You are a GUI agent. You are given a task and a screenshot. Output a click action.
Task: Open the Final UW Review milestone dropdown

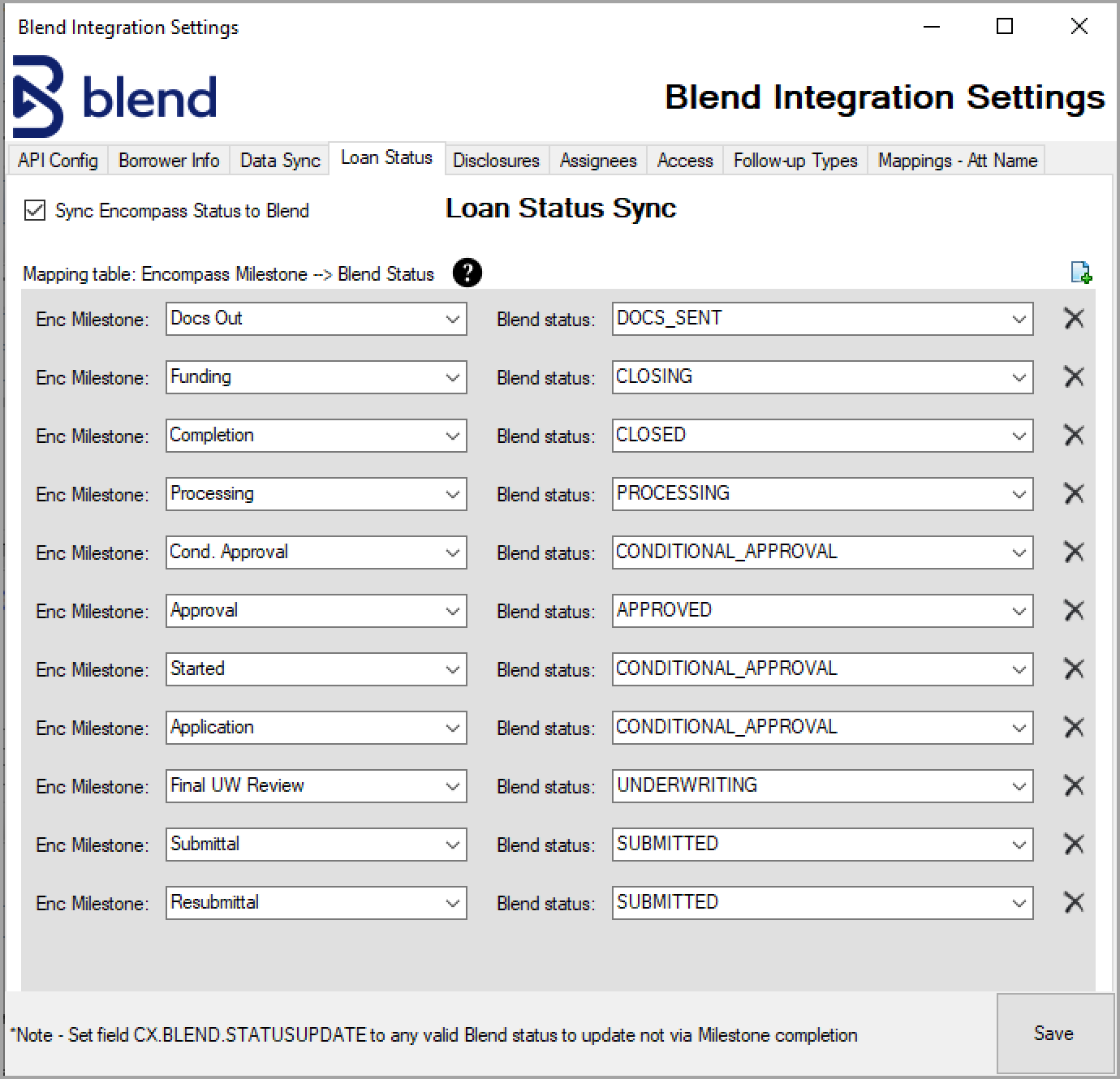click(317, 786)
